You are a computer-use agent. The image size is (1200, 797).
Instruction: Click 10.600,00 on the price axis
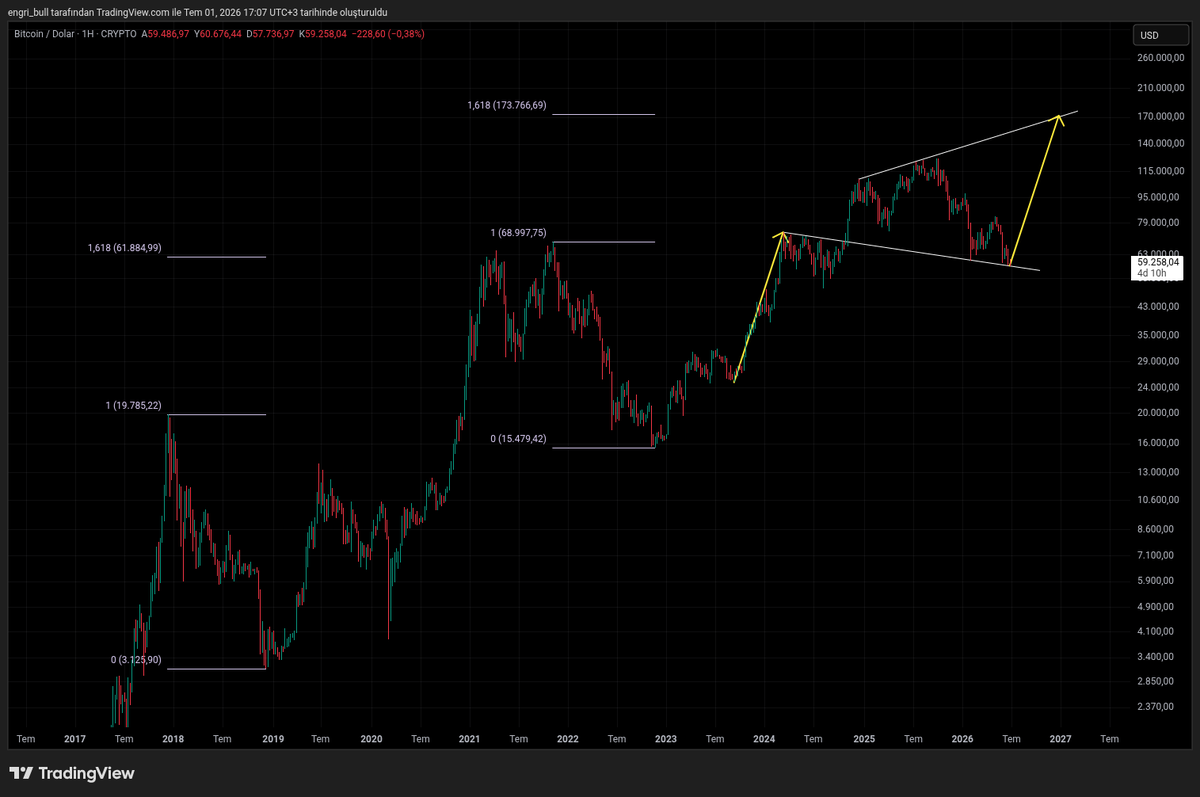(1160, 500)
